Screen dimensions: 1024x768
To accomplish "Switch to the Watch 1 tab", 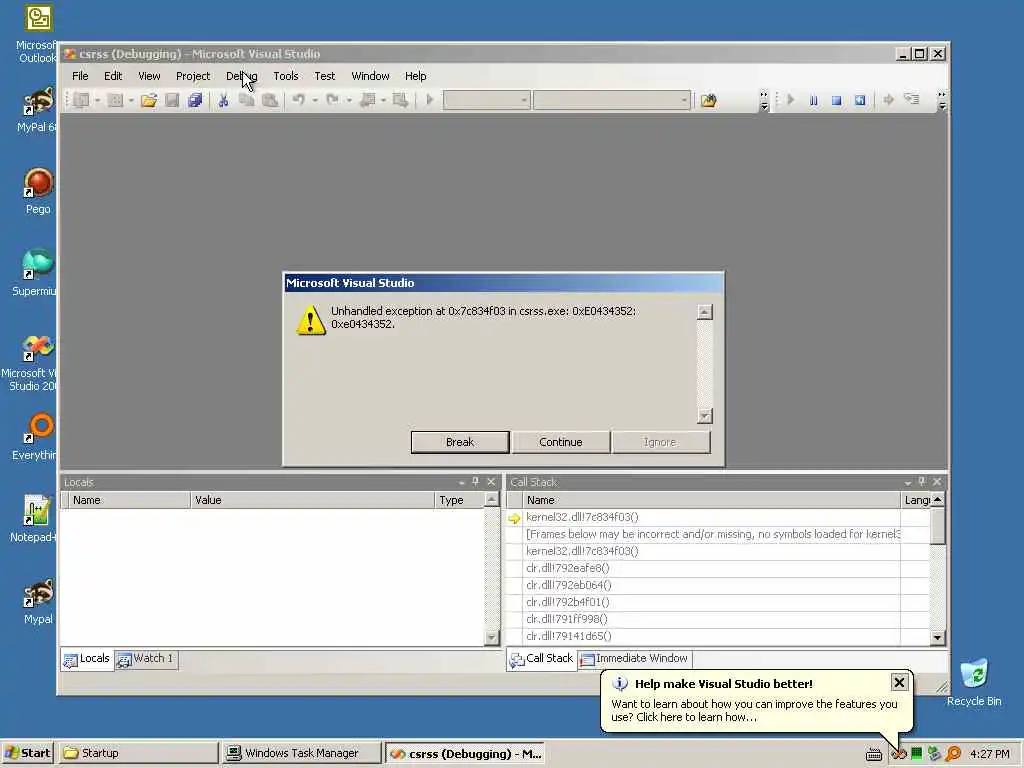I will pyautogui.click(x=146, y=659).
